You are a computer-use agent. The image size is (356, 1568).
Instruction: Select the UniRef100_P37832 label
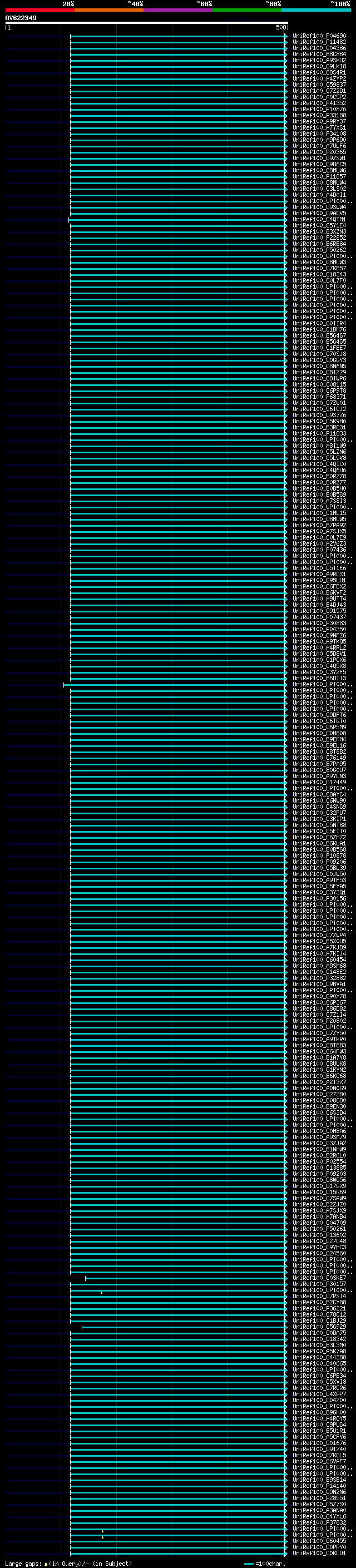point(319,1522)
